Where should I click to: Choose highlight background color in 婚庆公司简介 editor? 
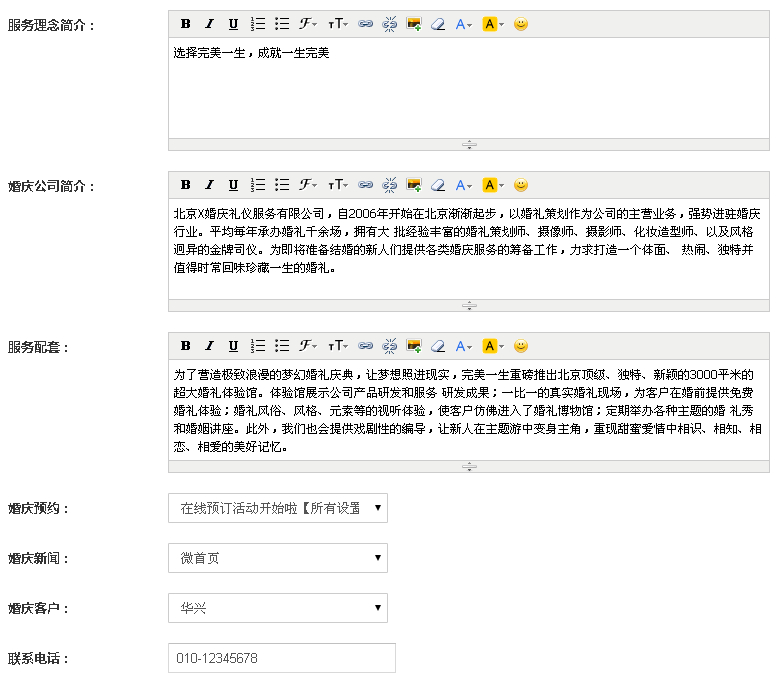pyautogui.click(x=492, y=185)
